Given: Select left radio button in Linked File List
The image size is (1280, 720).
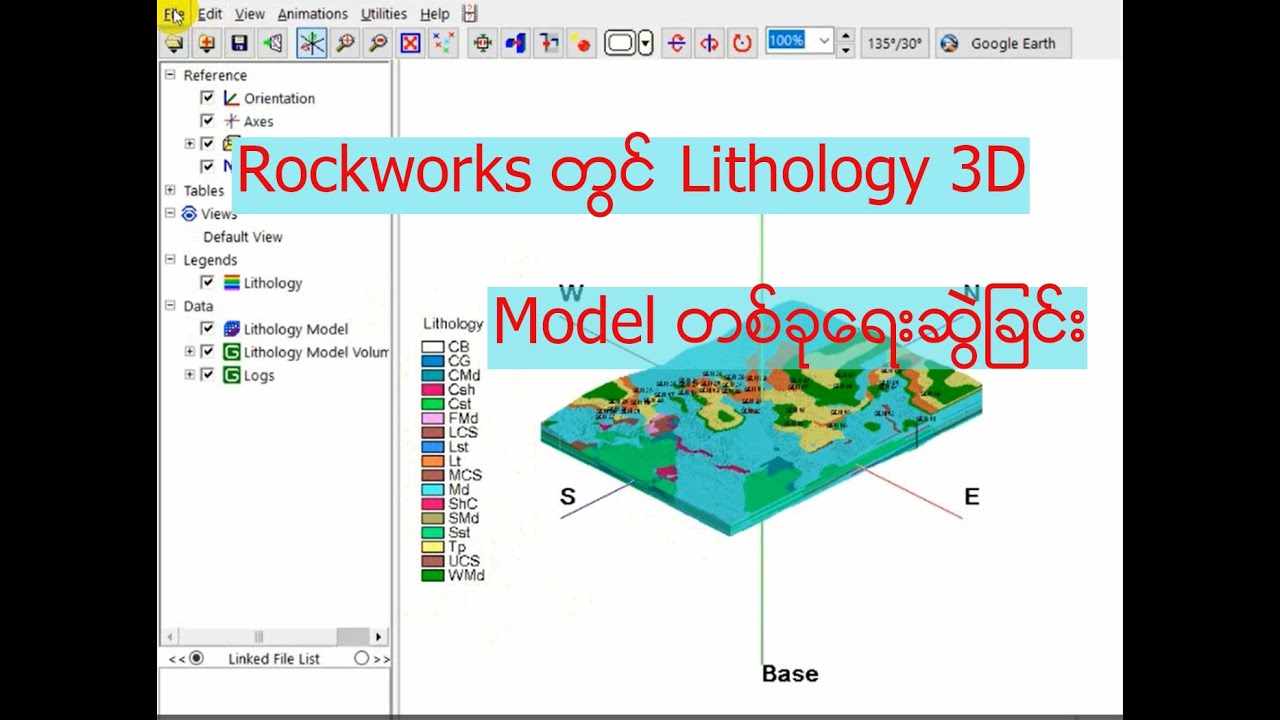Looking at the screenshot, I should pyautogui.click(x=196, y=658).
